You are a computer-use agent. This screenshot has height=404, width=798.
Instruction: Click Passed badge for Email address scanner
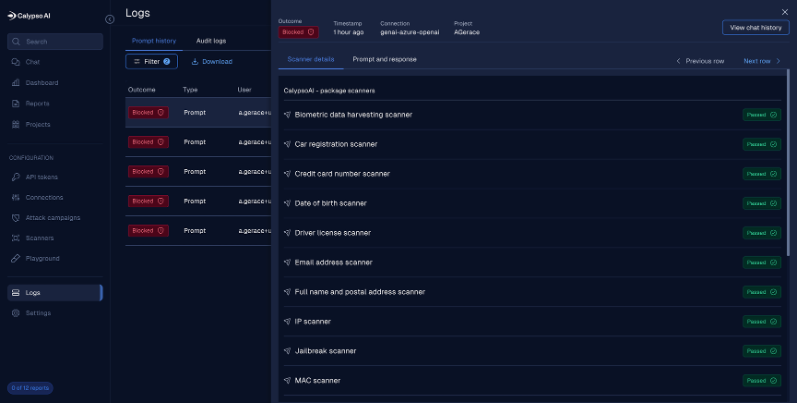pyautogui.click(x=761, y=263)
